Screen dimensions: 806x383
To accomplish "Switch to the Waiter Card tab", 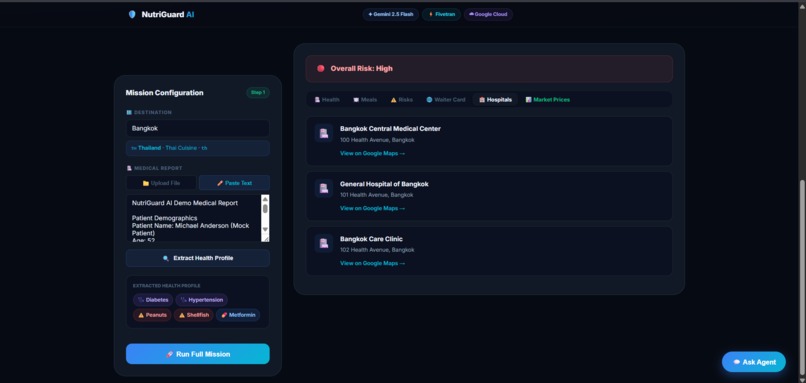I will tap(446, 100).
